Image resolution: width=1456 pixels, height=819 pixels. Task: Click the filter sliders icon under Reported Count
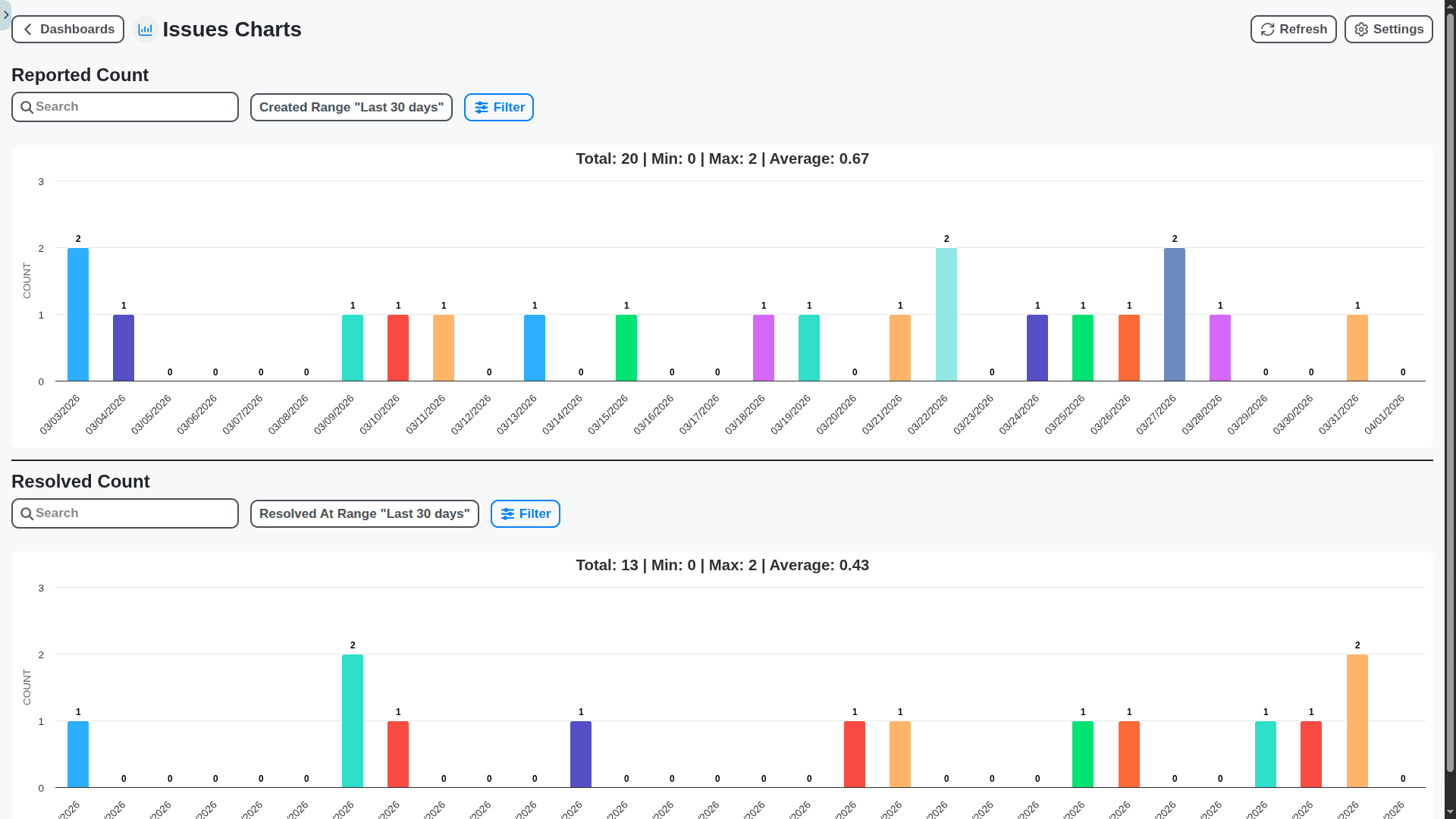click(x=481, y=107)
